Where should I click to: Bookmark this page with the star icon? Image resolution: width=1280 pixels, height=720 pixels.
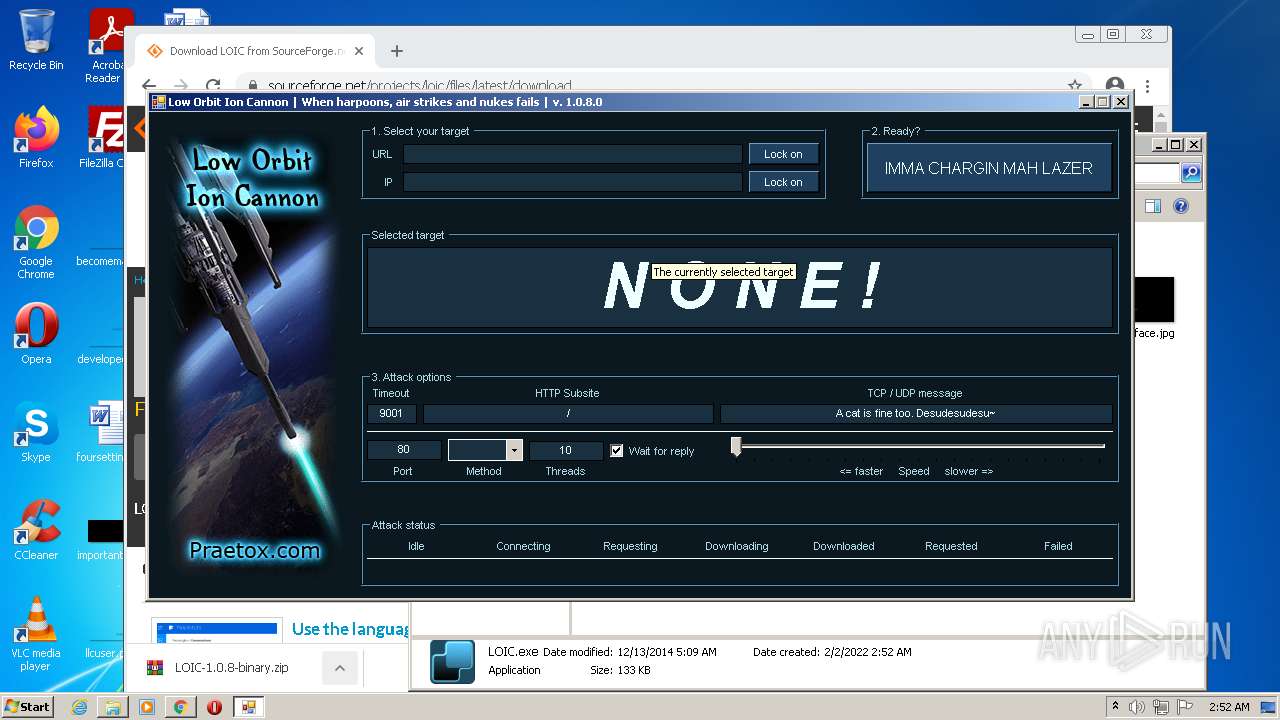(x=1075, y=86)
